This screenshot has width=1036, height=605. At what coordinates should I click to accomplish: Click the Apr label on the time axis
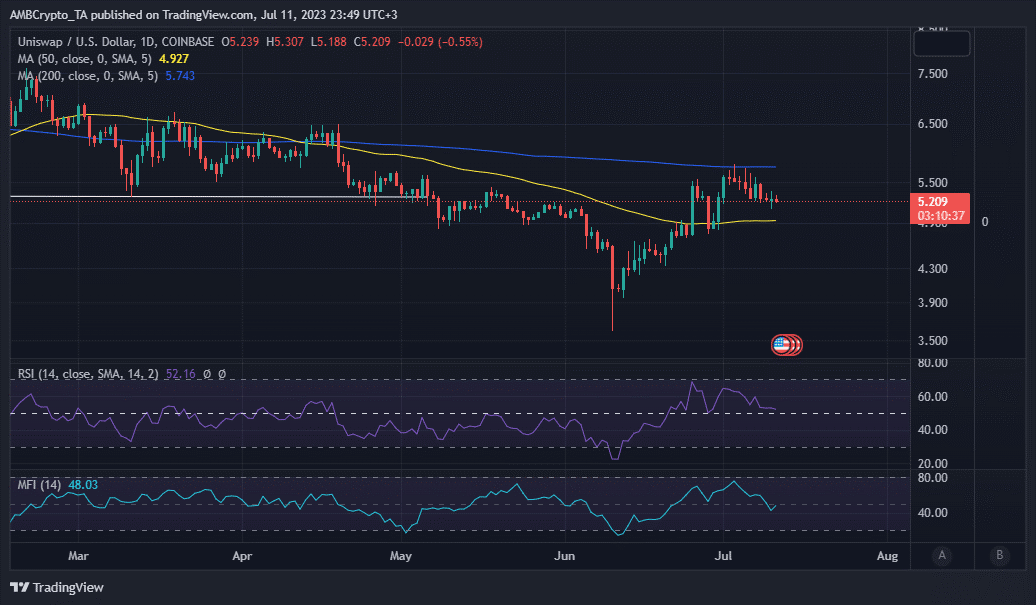(242, 556)
